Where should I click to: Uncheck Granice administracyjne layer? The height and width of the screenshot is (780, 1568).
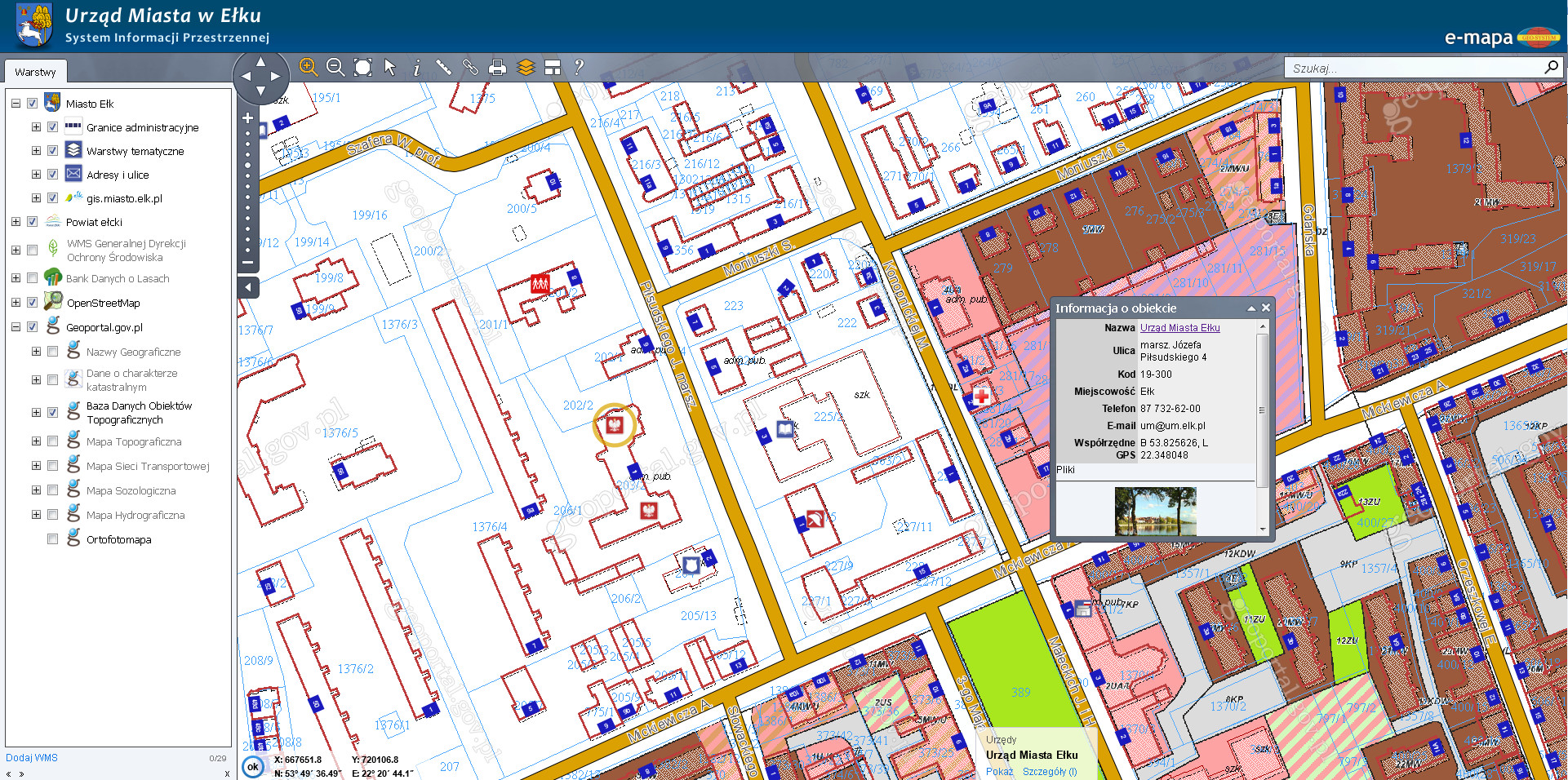point(52,127)
